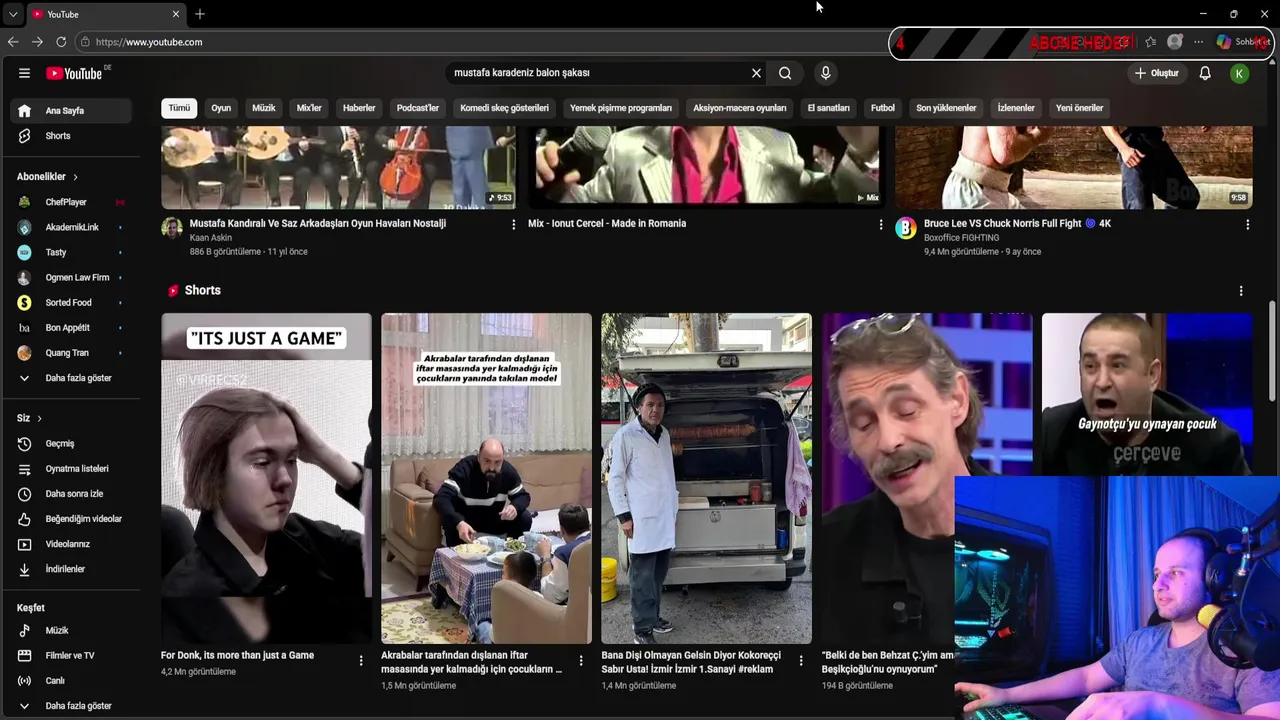Select the Oyun filter chip
This screenshot has width=1280, height=720.
click(221, 108)
